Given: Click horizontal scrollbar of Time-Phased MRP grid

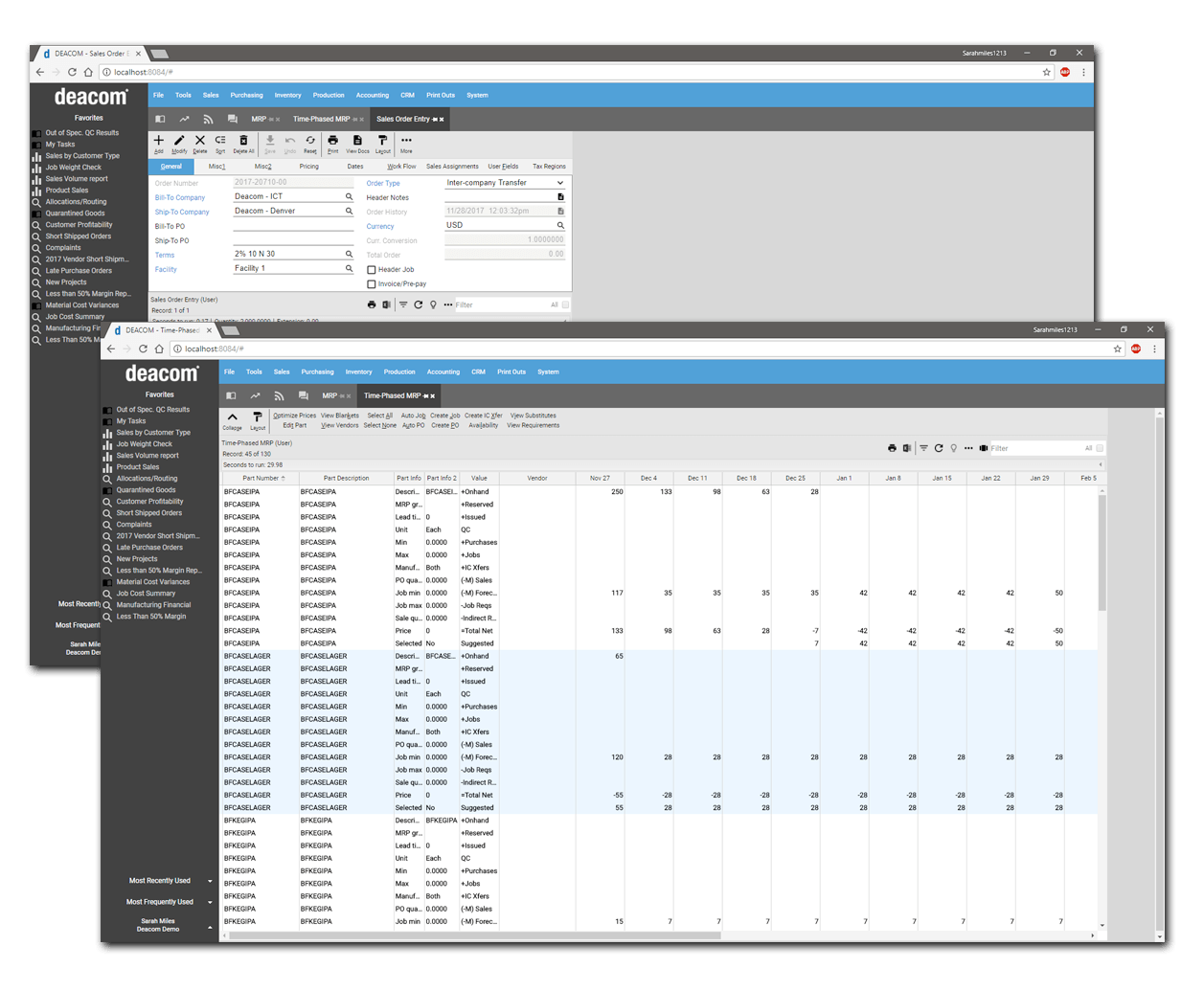Looking at the screenshot, I should coord(473,935).
